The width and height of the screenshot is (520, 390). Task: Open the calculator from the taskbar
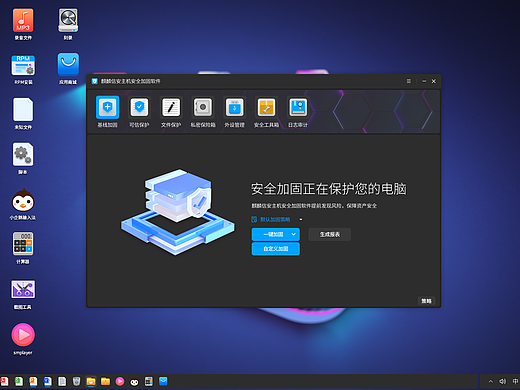click(149, 381)
